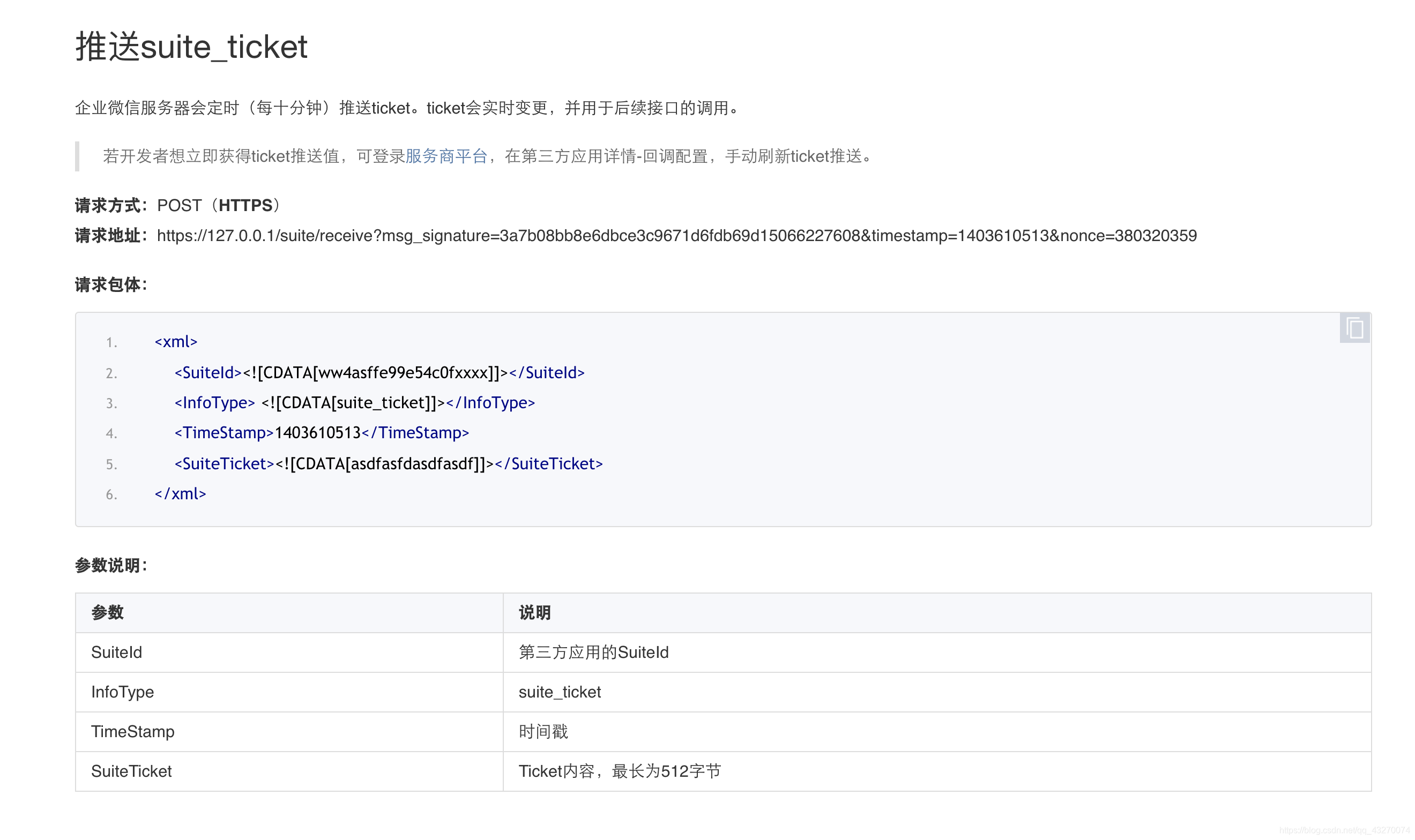Click line number 1. in the code block
The image size is (1415, 840).
click(111, 342)
